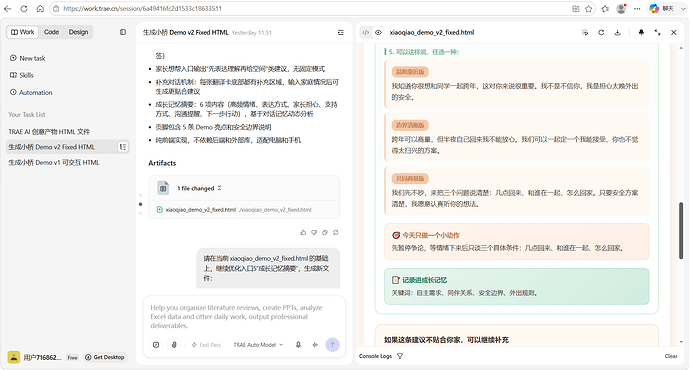The height and width of the screenshot is (370, 690).
Task: Refresh the HTML preview
Action: (x=601, y=32)
